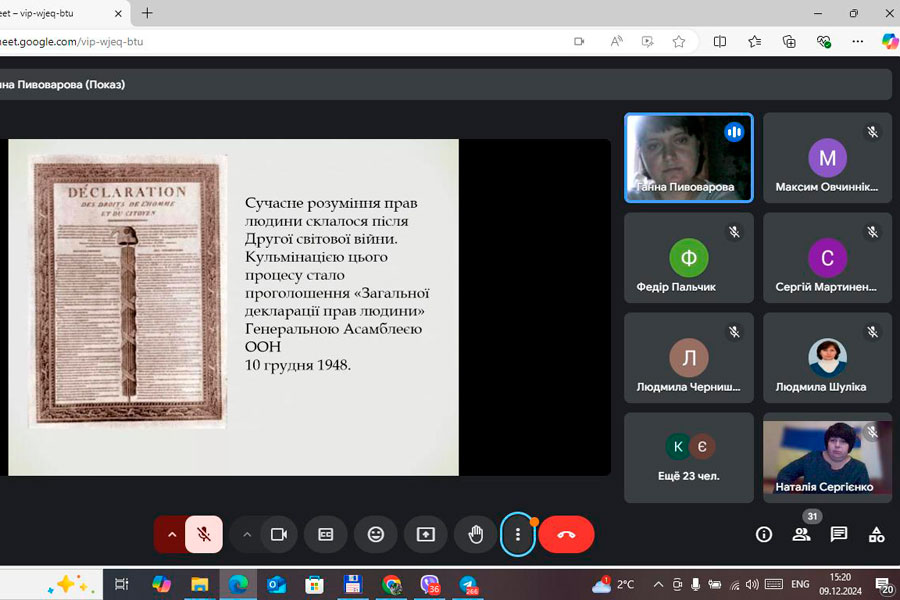Viewport: 900px width, 600px height.
Task: Unmute the microphone in the call bar
Action: click(204, 534)
